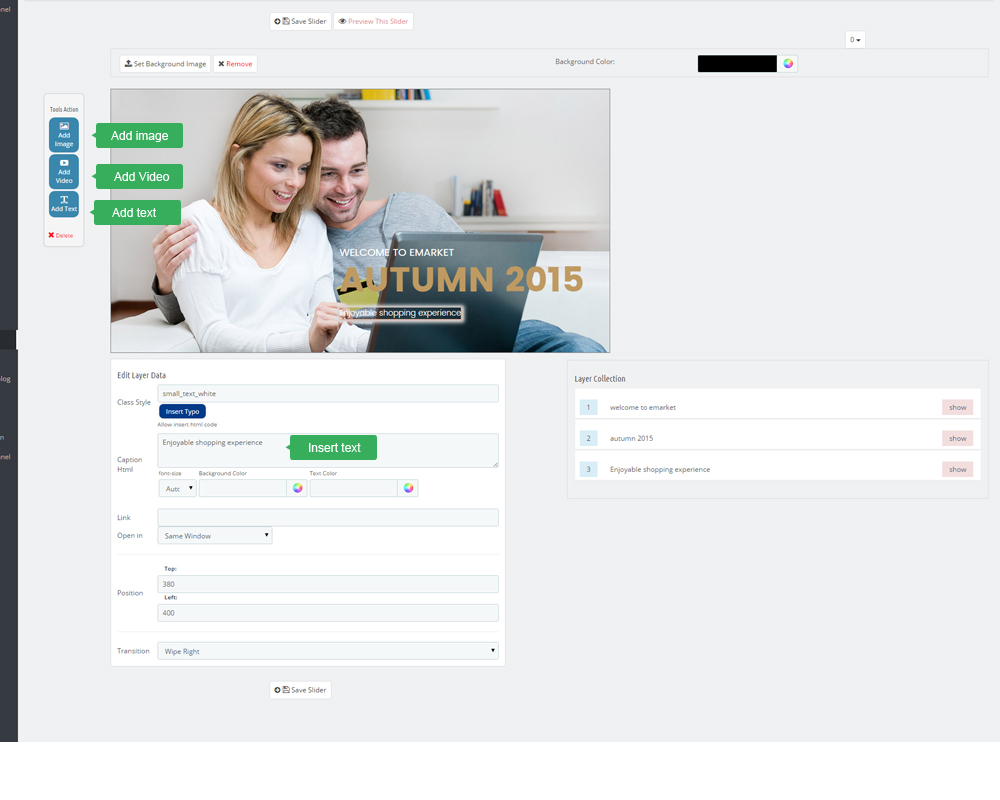Toggle show for 'Enjoyable shopping experience' layer
This screenshot has width=1000, height=800.
[x=957, y=470]
